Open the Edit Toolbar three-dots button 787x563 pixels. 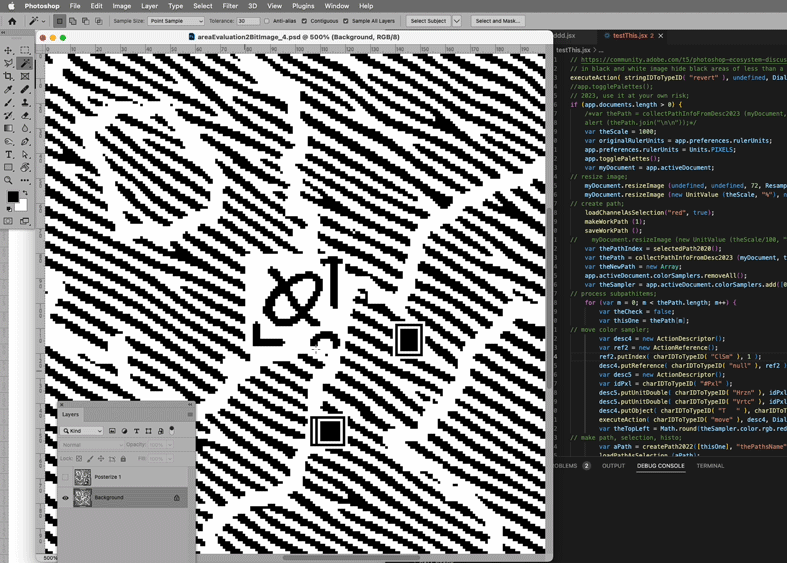tap(25, 181)
